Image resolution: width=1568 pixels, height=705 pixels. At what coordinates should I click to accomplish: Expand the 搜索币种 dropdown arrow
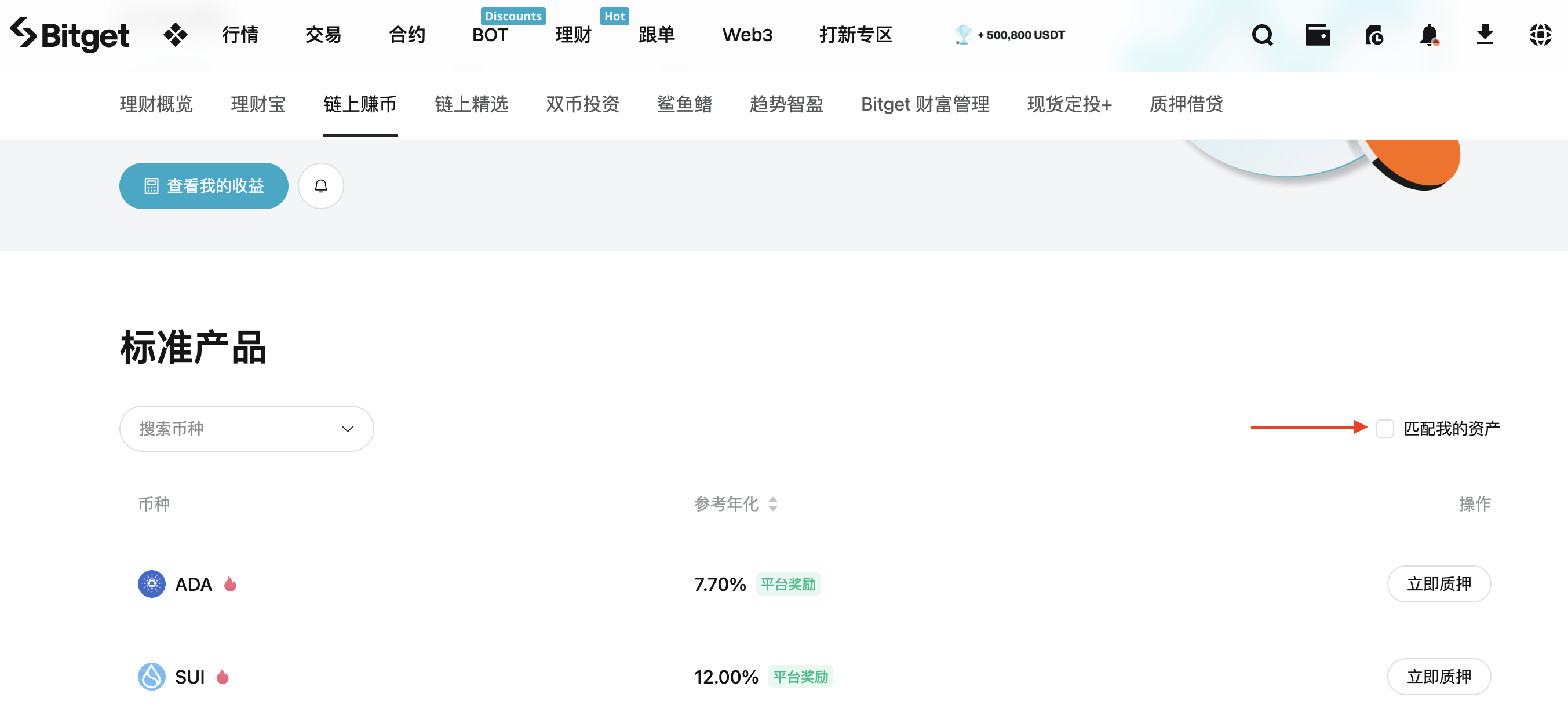pyautogui.click(x=348, y=428)
